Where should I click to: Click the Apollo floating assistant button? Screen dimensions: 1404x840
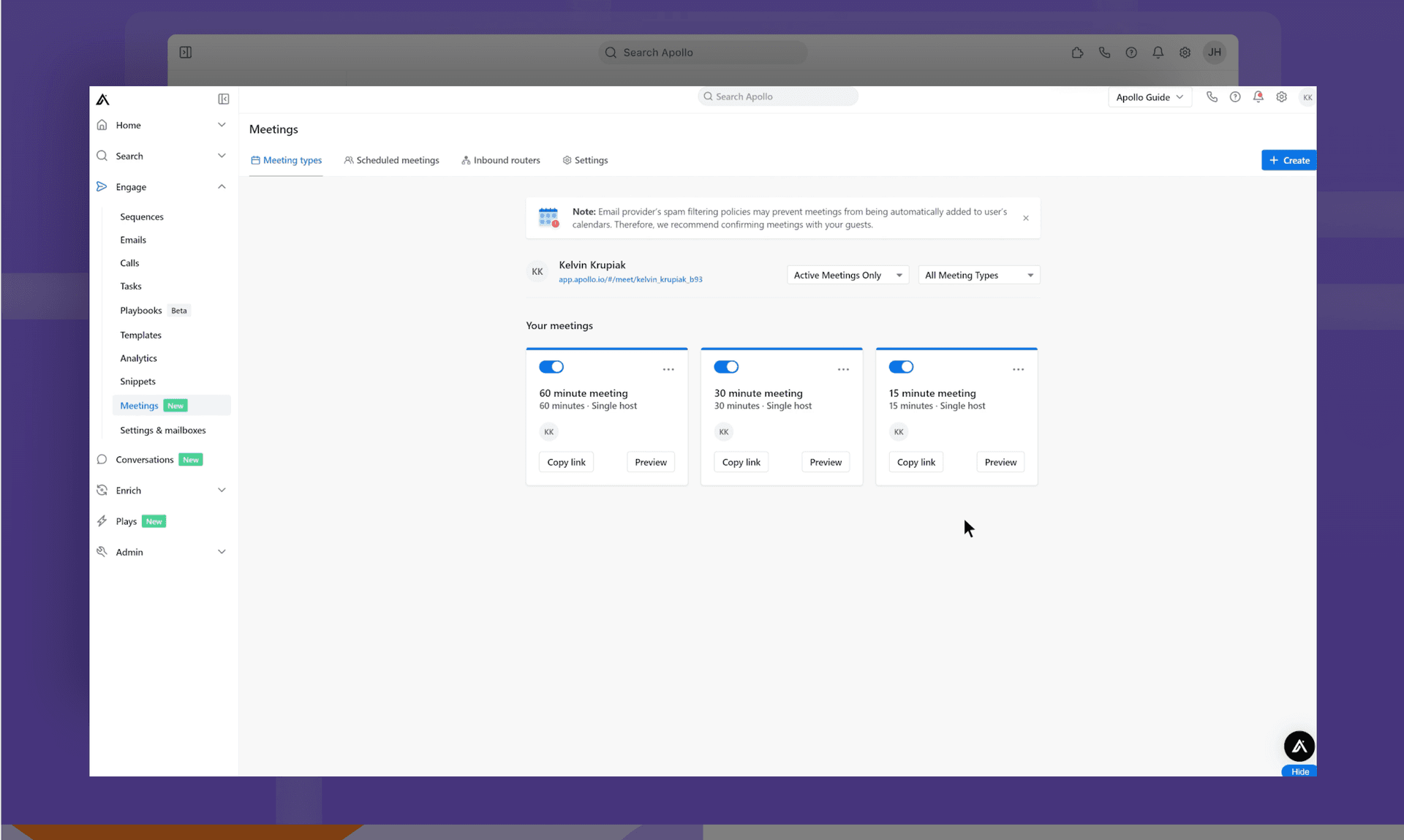coord(1299,746)
